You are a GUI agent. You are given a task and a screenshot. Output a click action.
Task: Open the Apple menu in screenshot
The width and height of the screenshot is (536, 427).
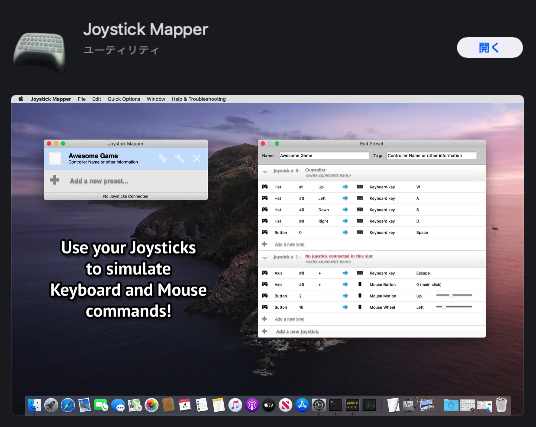pyautogui.click(x=21, y=99)
